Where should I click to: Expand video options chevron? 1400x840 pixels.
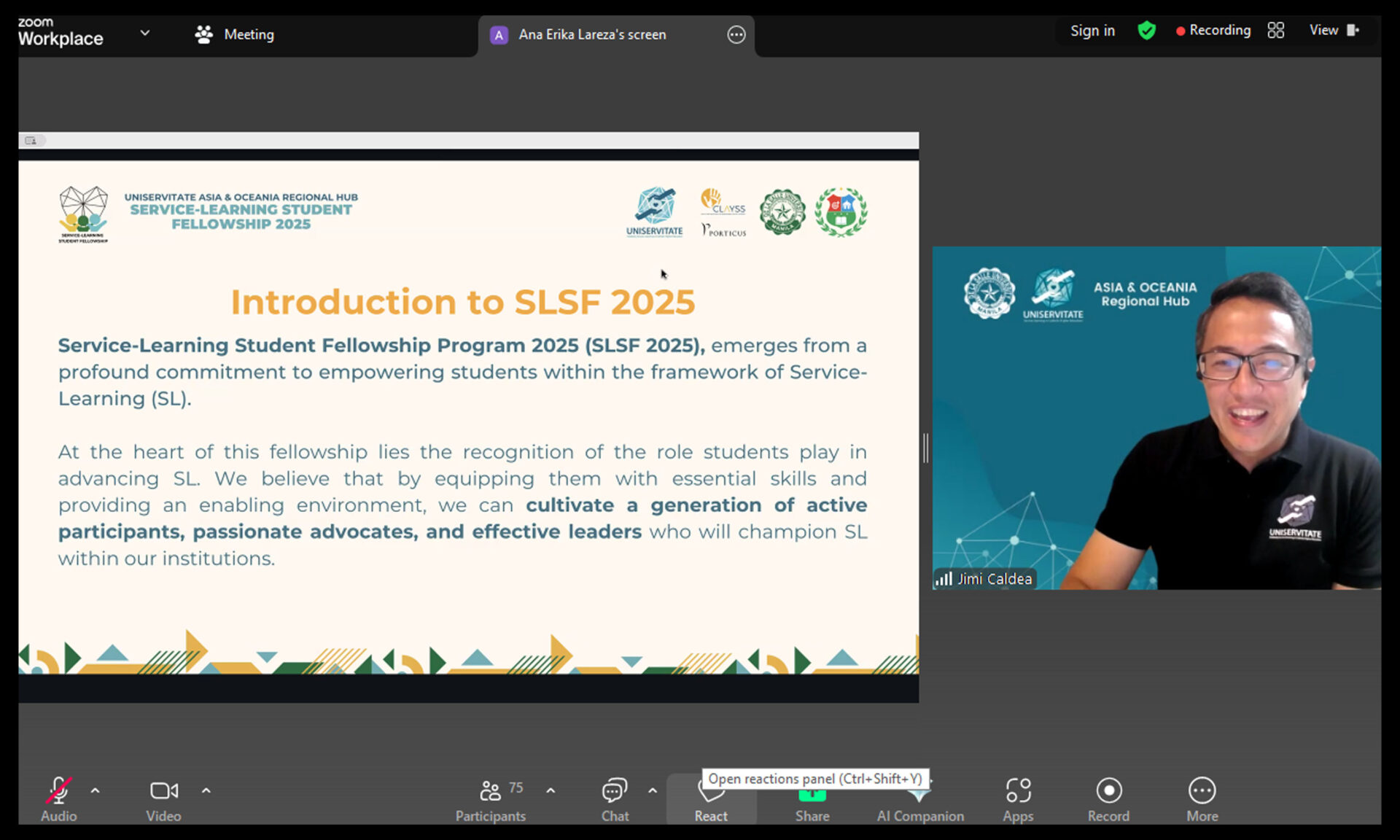coord(206,790)
